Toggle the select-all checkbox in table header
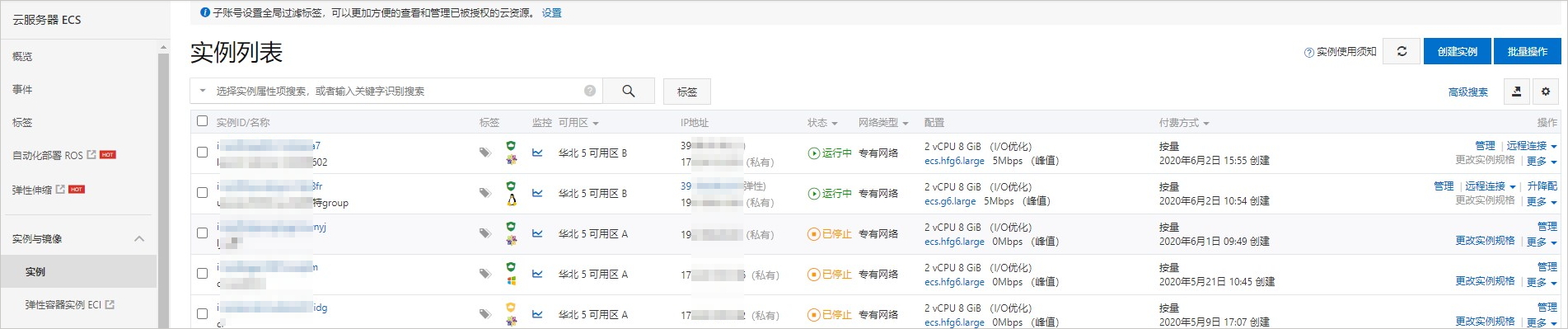 (203, 121)
